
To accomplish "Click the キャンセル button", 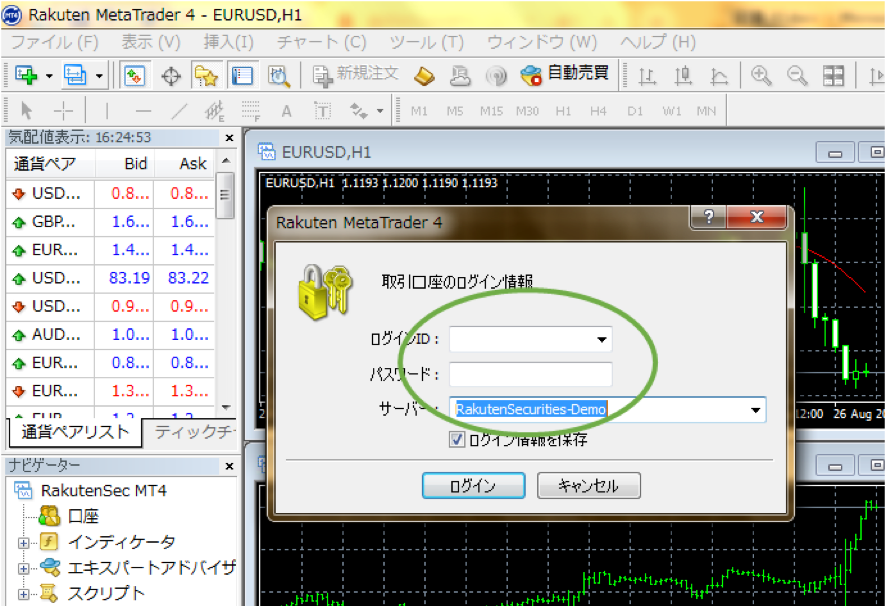I will tap(589, 486).
